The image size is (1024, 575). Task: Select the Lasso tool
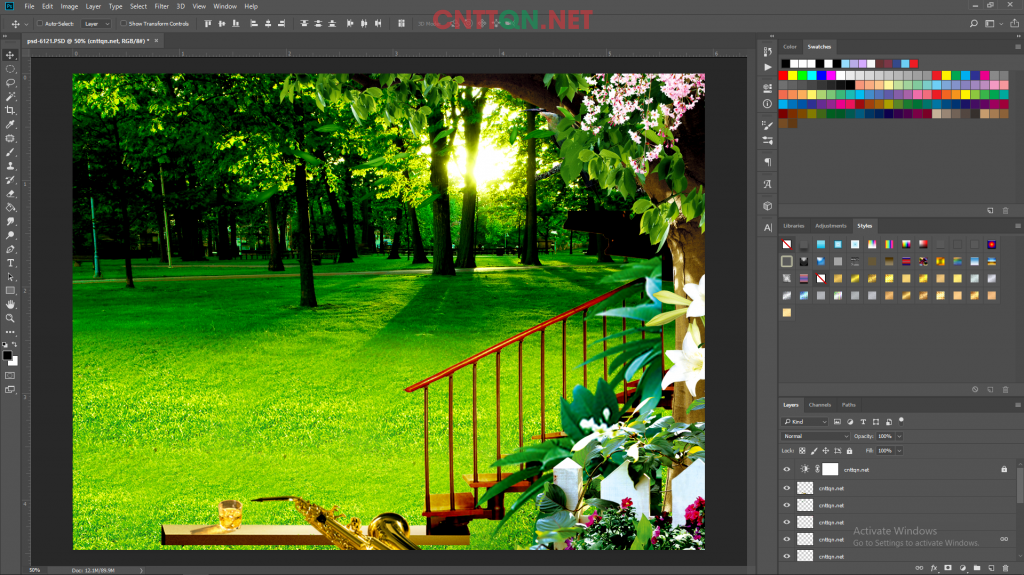(x=10, y=83)
